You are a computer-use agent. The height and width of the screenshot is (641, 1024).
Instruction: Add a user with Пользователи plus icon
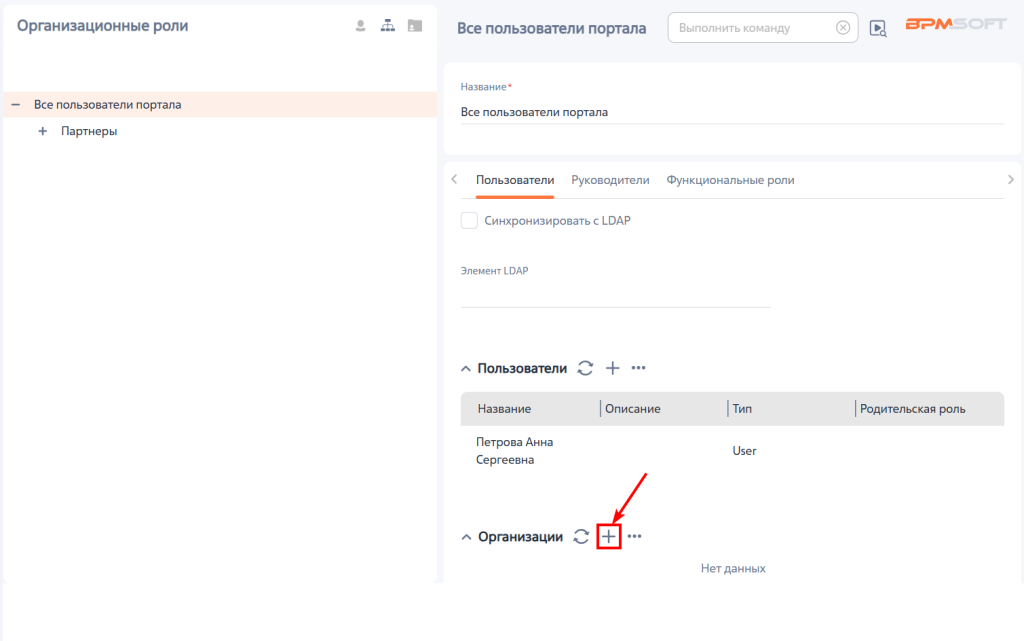[x=613, y=368]
